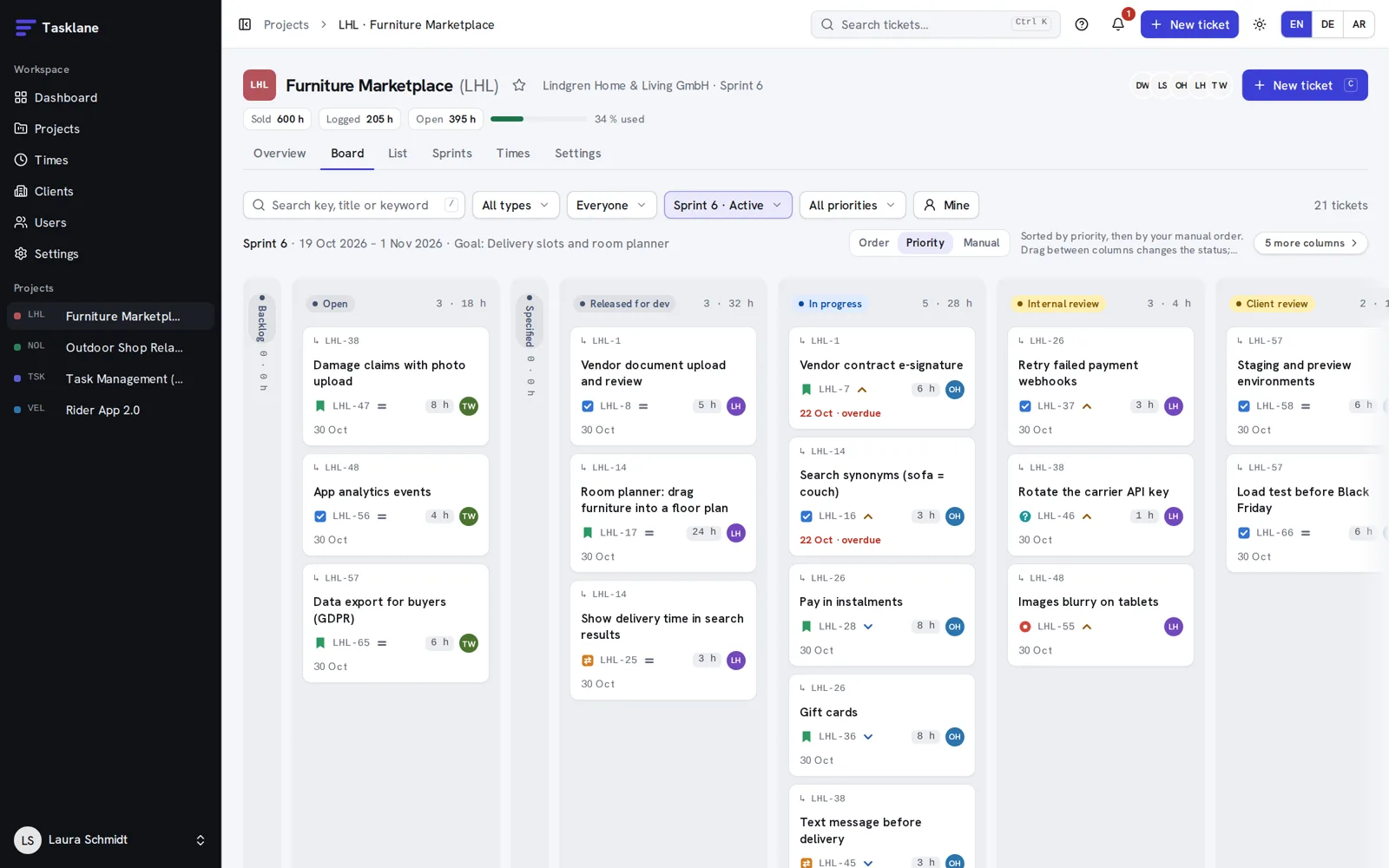This screenshot has height=868, width=1389.
Task: Click the DW member avatar in header
Action: [1142, 85]
